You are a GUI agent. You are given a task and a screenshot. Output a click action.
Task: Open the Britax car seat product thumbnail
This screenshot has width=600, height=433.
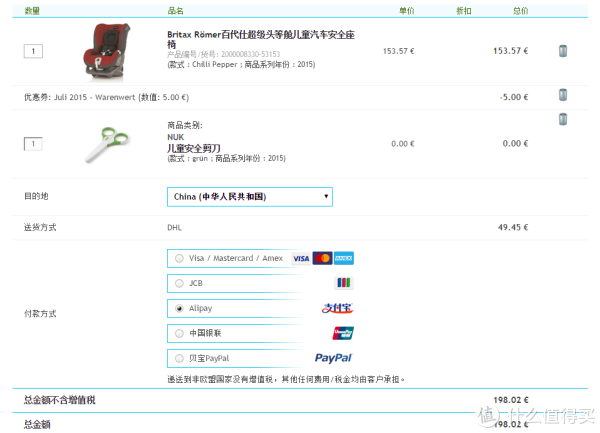[107, 52]
